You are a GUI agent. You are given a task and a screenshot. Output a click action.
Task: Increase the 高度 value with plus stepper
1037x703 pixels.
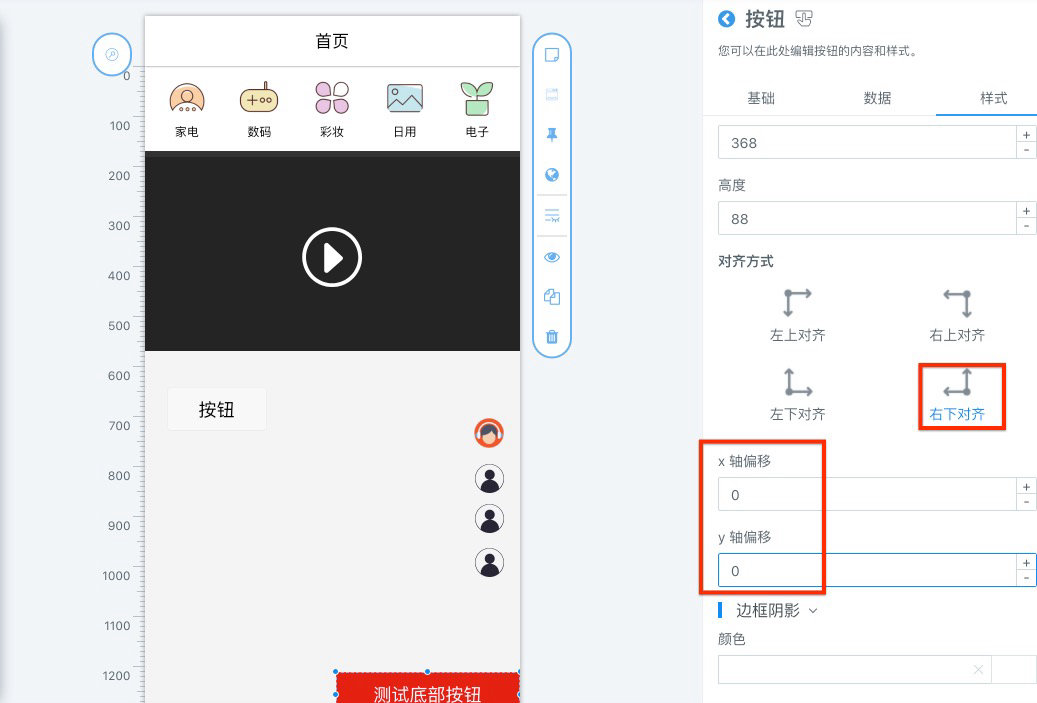(x=1026, y=210)
